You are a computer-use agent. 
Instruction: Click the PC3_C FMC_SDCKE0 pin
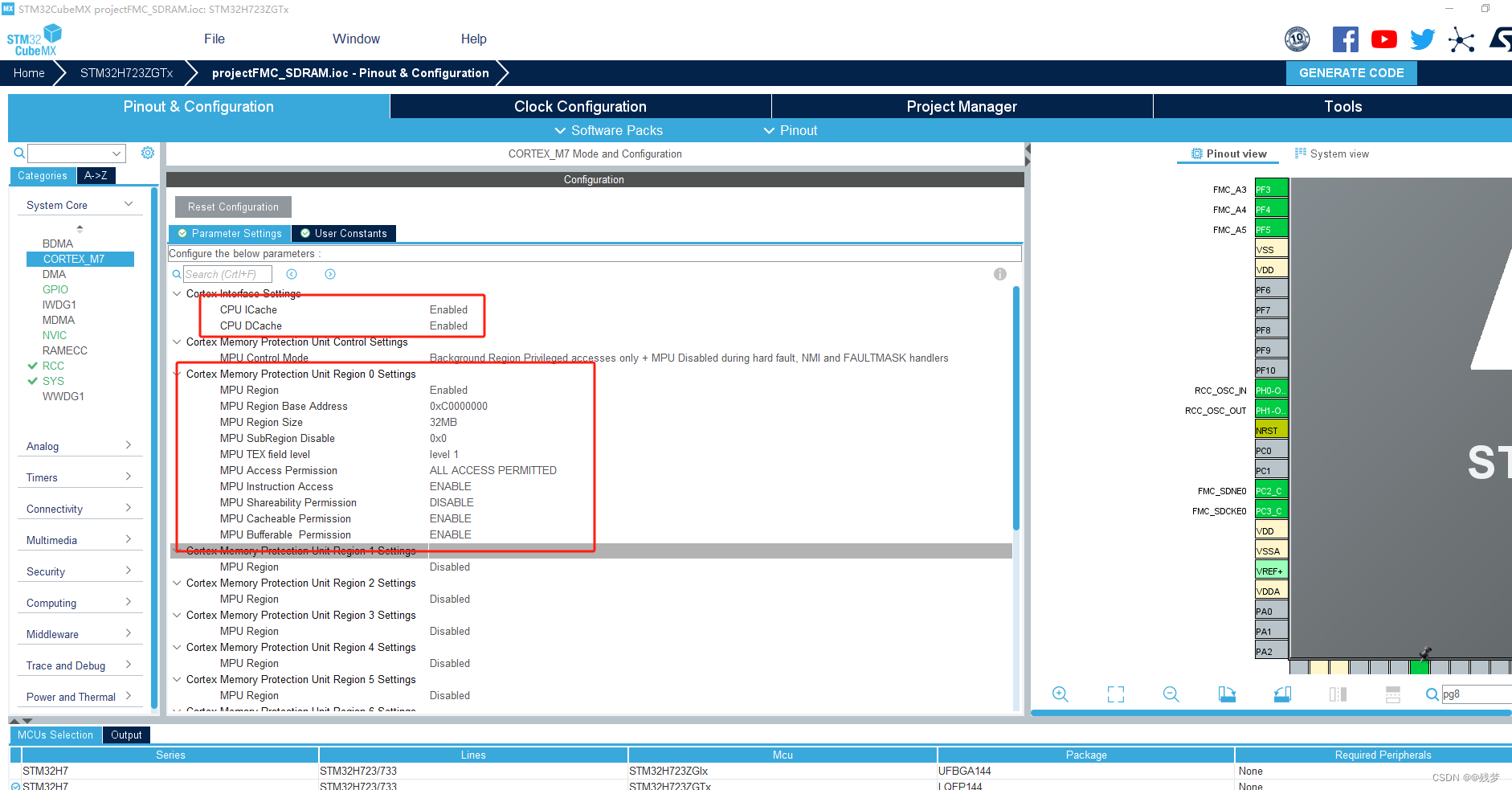click(x=1272, y=510)
